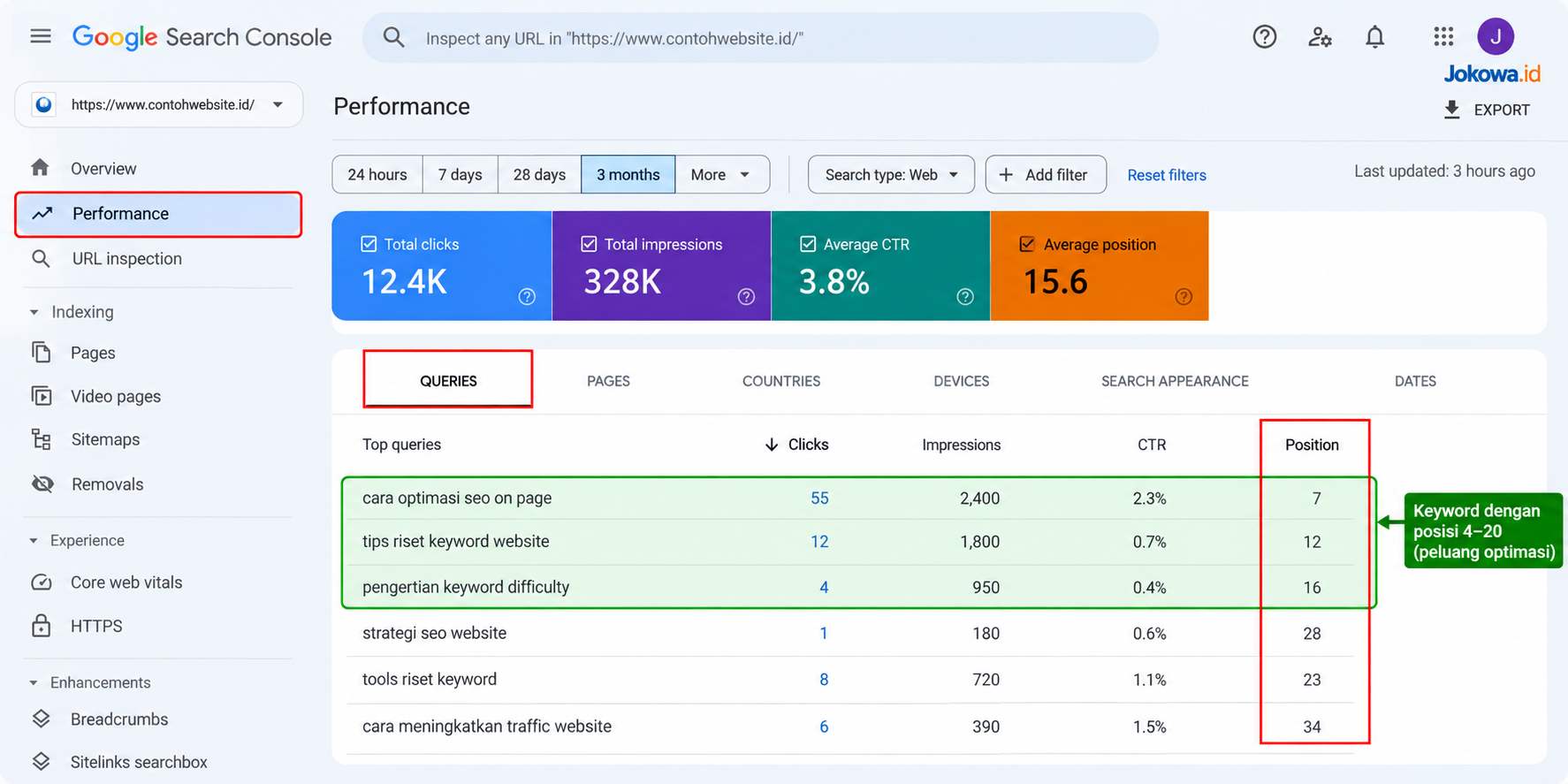1568x784 pixels.
Task: Sort the table by Clicks column
Action: pos(796,445)
